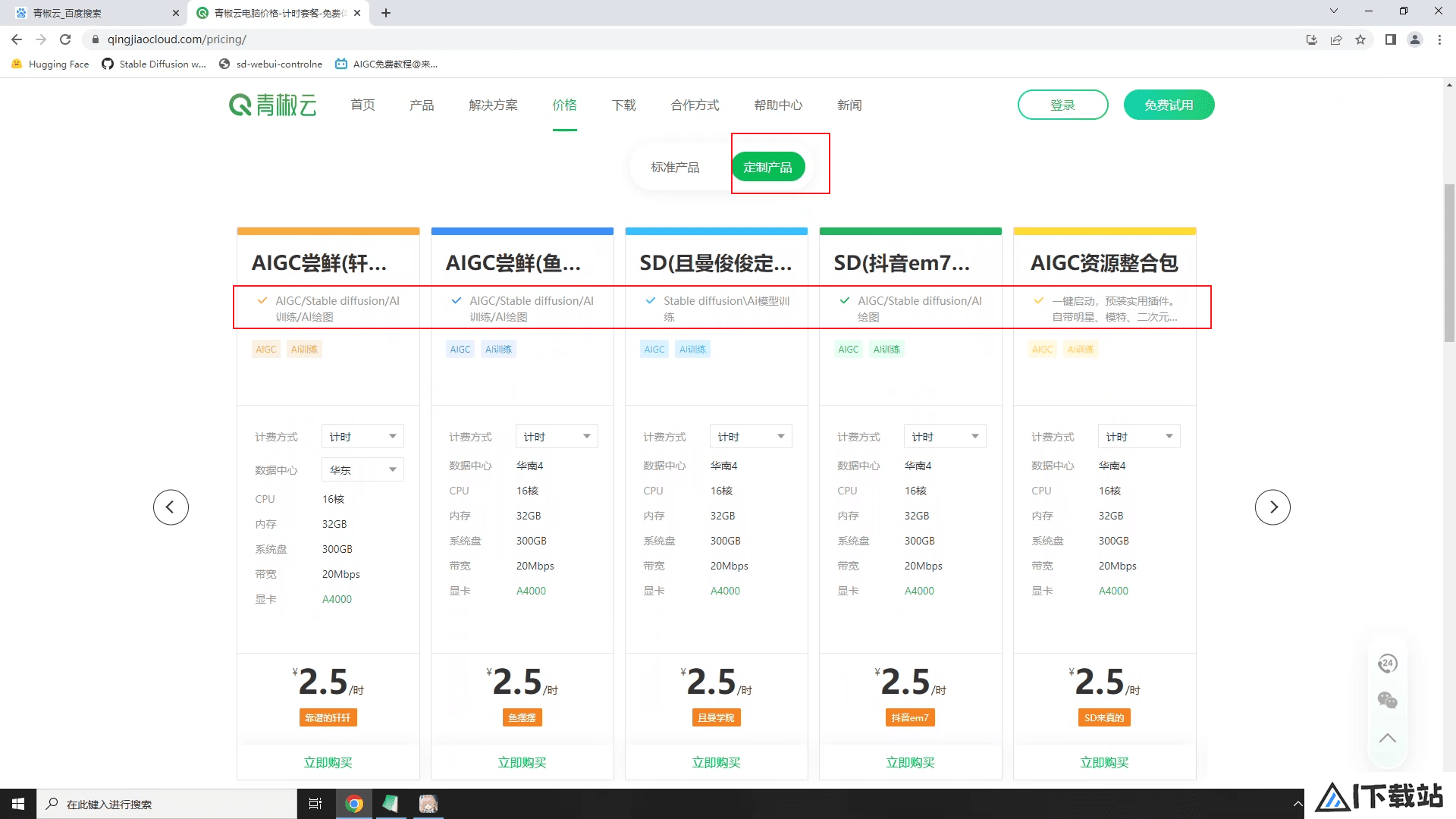Image resolution: width=1456 pixels, height=819 pixels.
Task: Expand 计费方式 dropdown in SD(且曼俊俊定 card
Action: click(751, 436)
